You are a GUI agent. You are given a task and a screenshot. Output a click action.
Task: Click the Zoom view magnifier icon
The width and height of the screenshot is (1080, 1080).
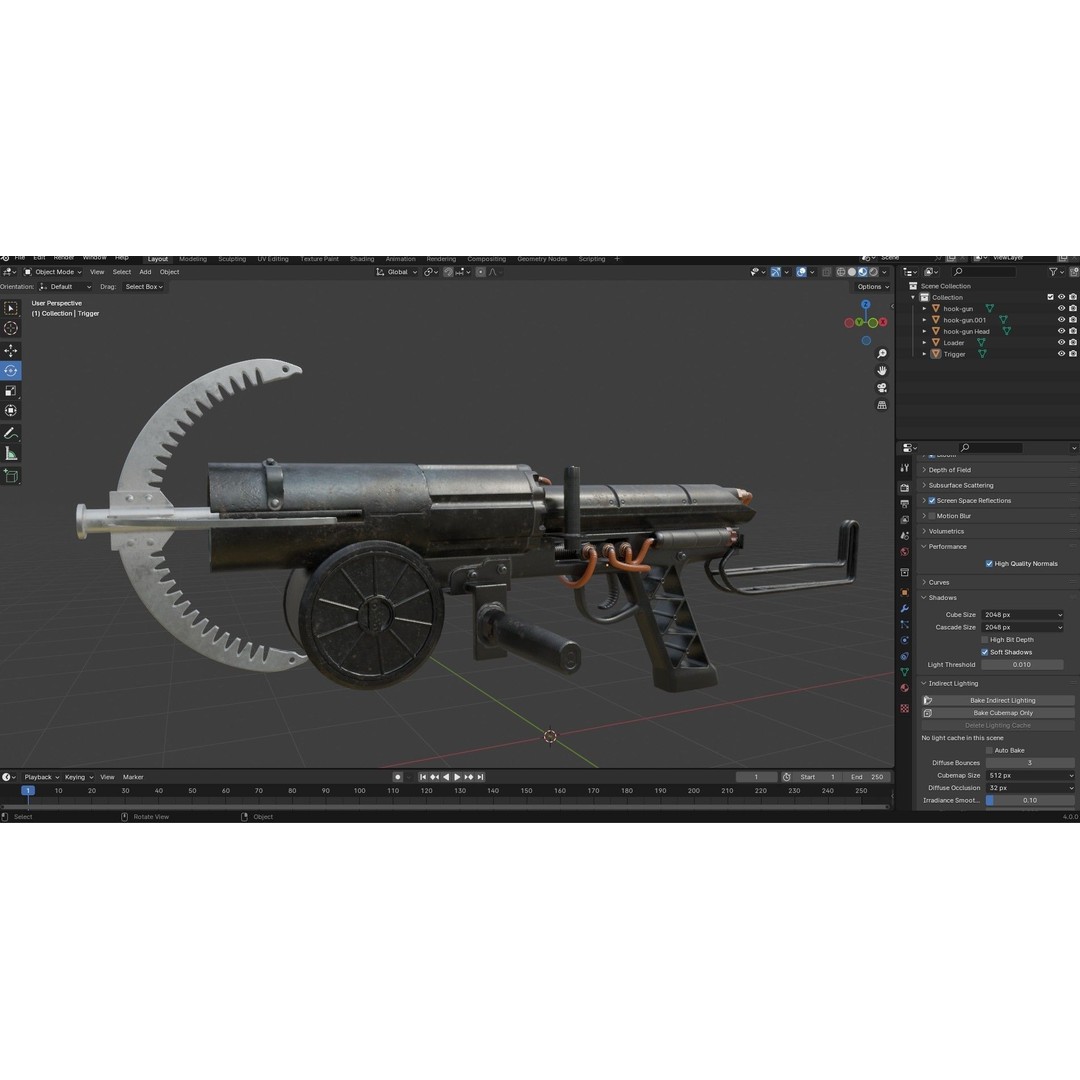click(x=882, y=353)
